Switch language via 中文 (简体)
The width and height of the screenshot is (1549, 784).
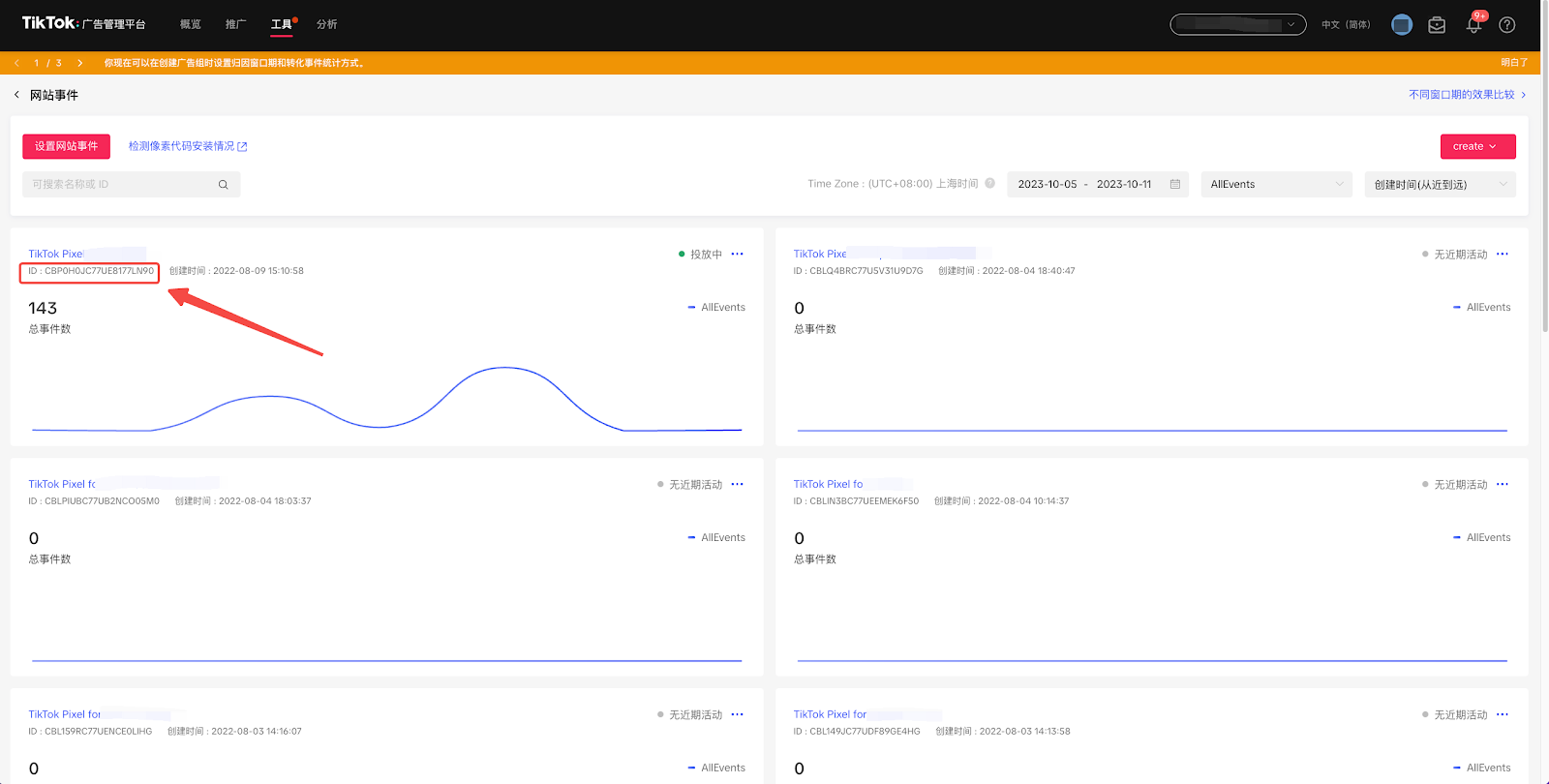[1347, 24]
